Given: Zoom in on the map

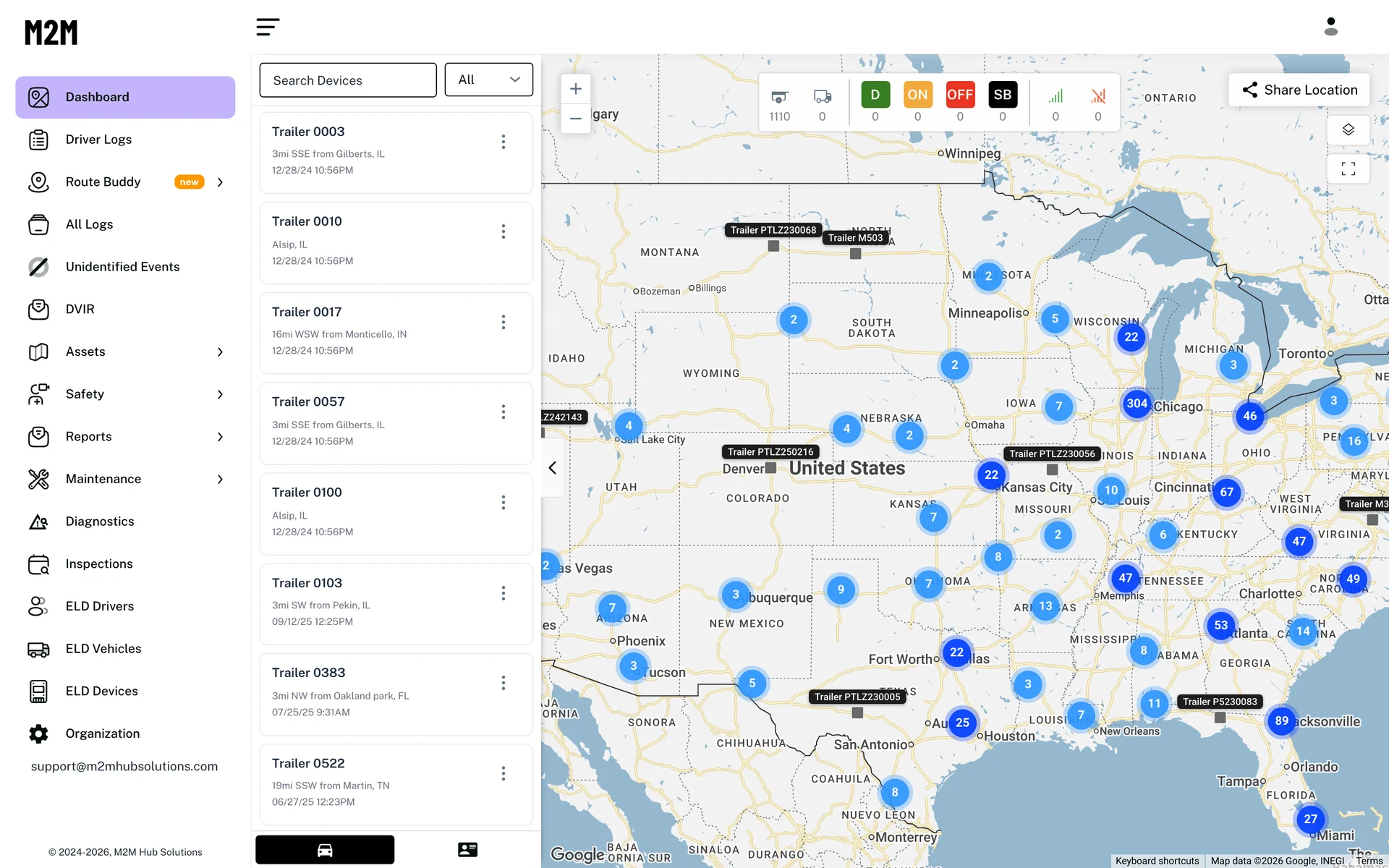Looking at the screenshot, I should (576, 89).
